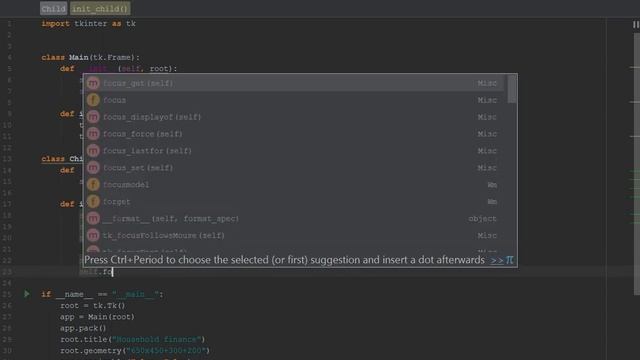Place the cursor on the import tkinter line
The height and width of the screenshot is (360, 640).
(x=89, y=24)
